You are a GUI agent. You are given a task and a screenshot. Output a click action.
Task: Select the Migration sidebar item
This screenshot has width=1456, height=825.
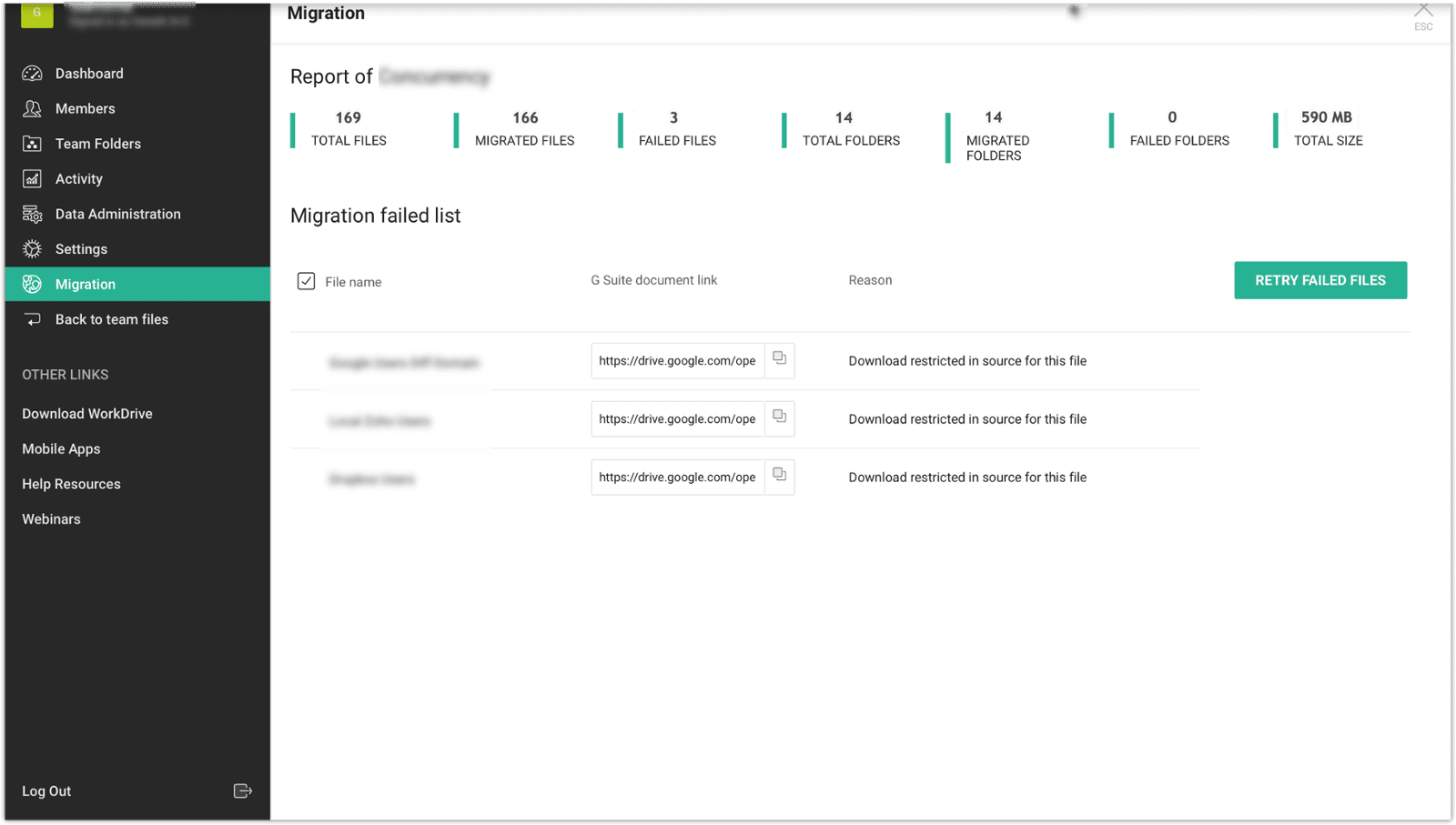[86, 285]
